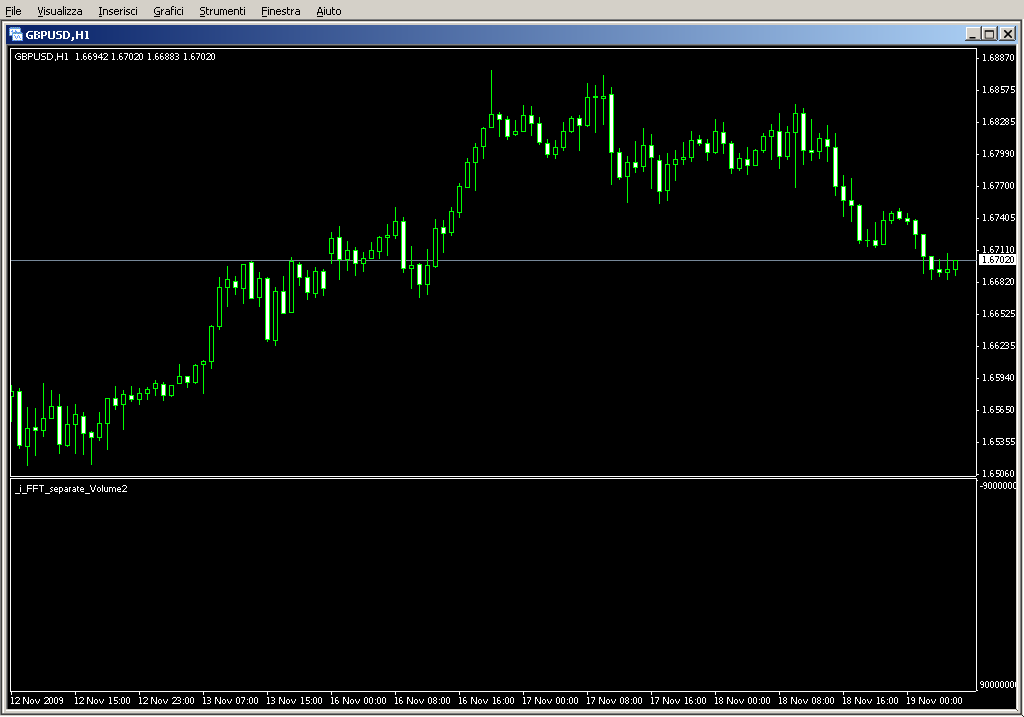The width and height of the screenshot is (1024, 717).
Task: Click the 16 Nov 08:00 time label
Action: (x=422, y=701)
